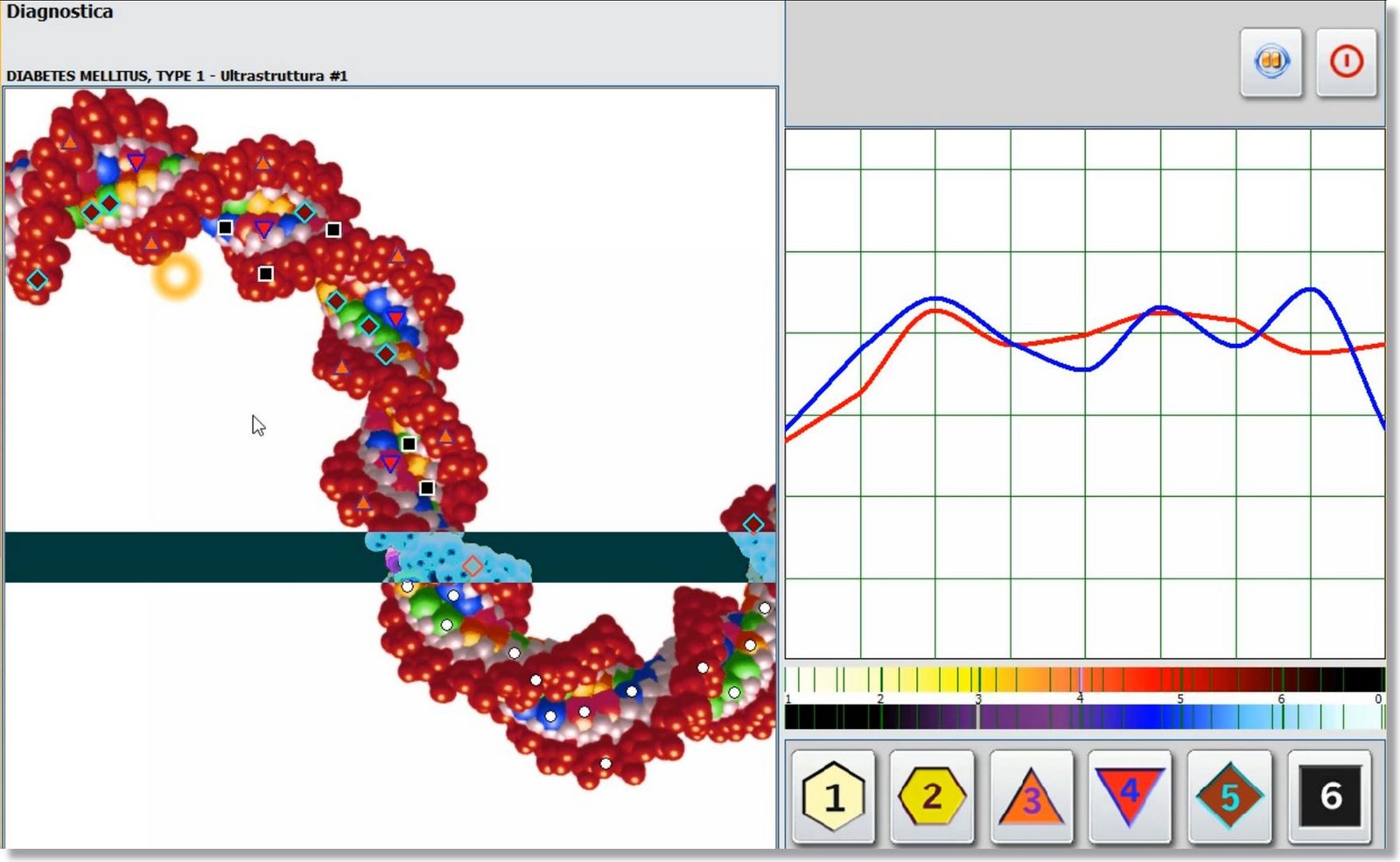The height and width of the screenshot is (862, 1400).
Task: Click the power/exit button at top right
Action: click(1346, 62)
